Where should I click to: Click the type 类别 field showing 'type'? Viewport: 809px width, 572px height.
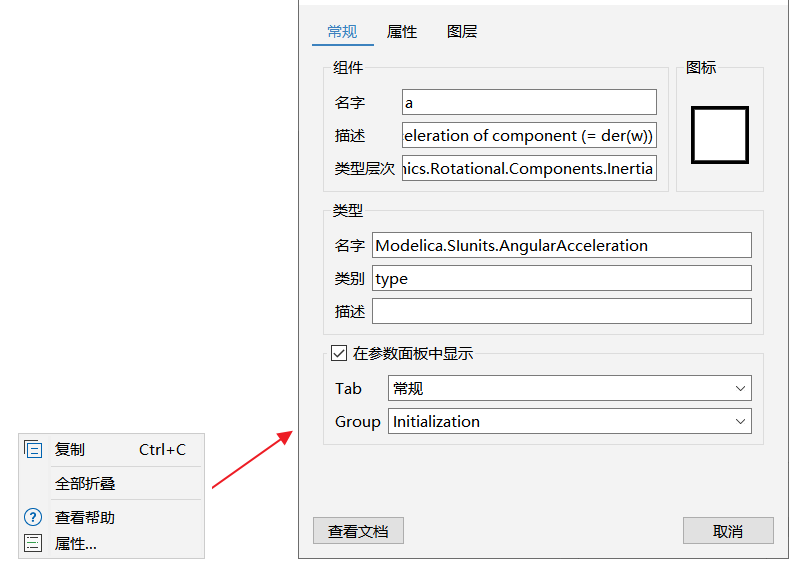561,278
